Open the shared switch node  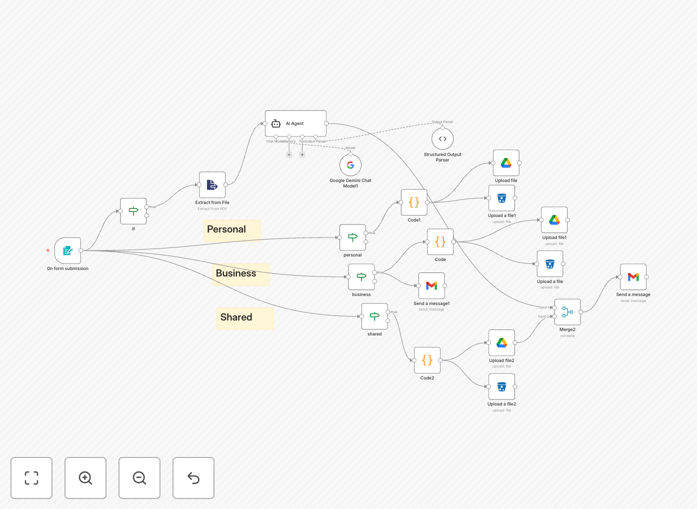(374, 316)
